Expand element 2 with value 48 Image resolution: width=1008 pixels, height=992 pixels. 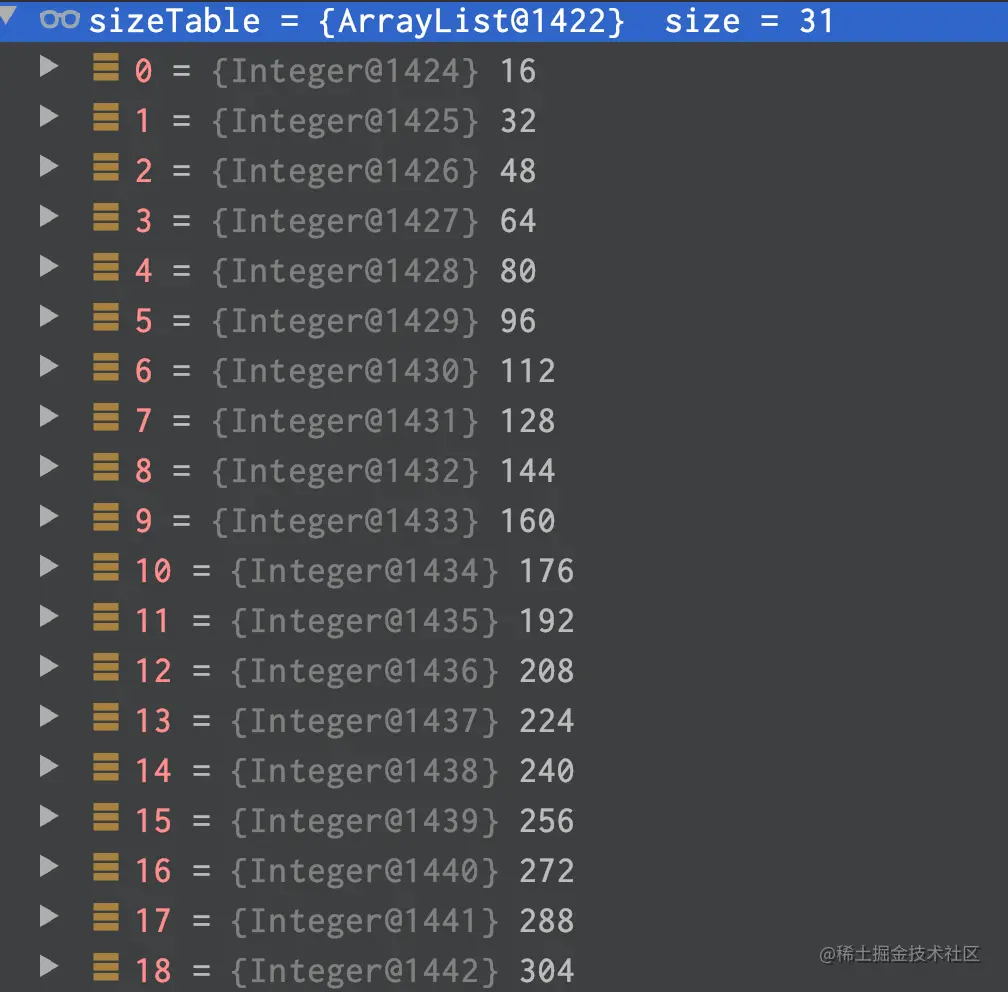coord(49,167)
